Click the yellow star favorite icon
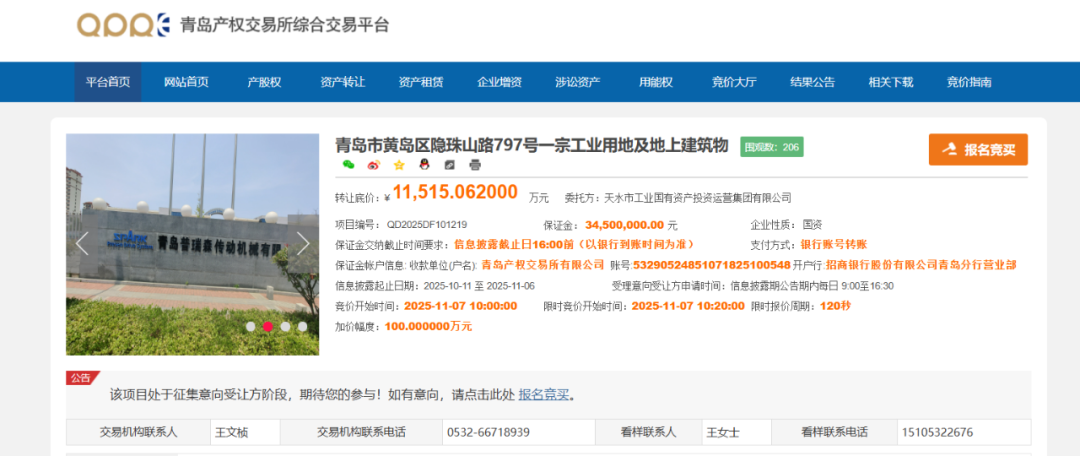1080x456 pixels. pos(399,165)
